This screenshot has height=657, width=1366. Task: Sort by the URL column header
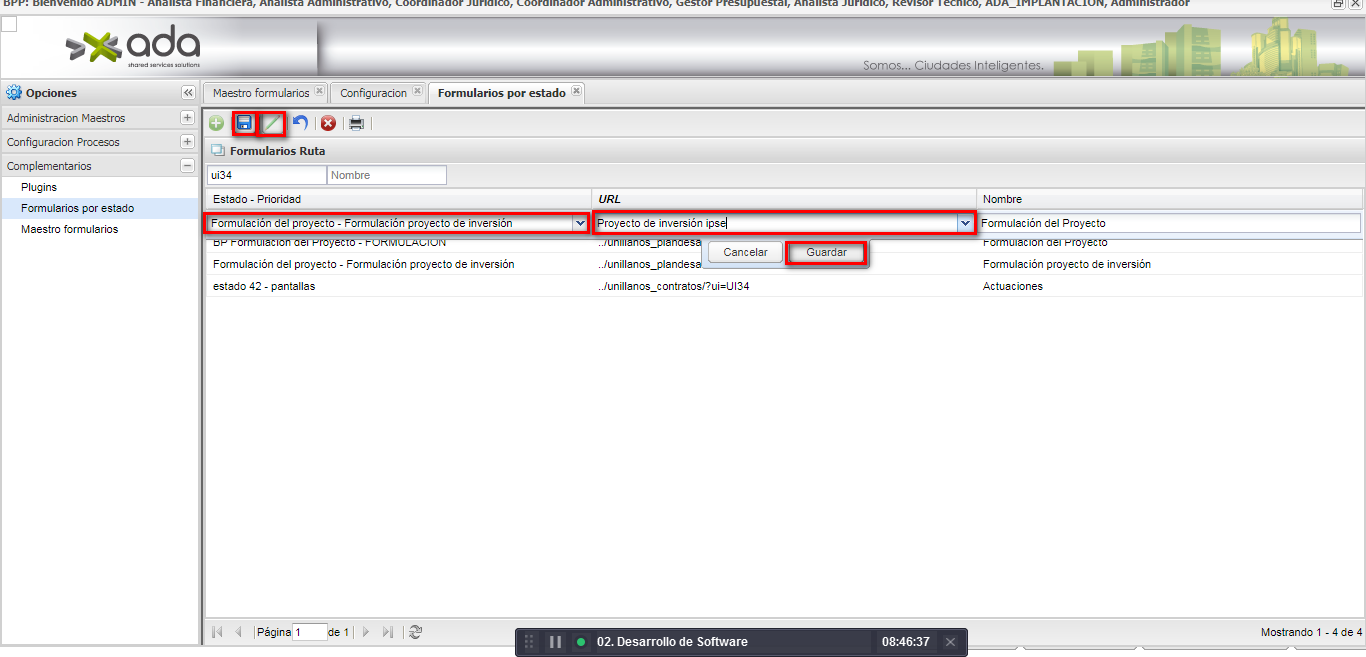(783, 199)
